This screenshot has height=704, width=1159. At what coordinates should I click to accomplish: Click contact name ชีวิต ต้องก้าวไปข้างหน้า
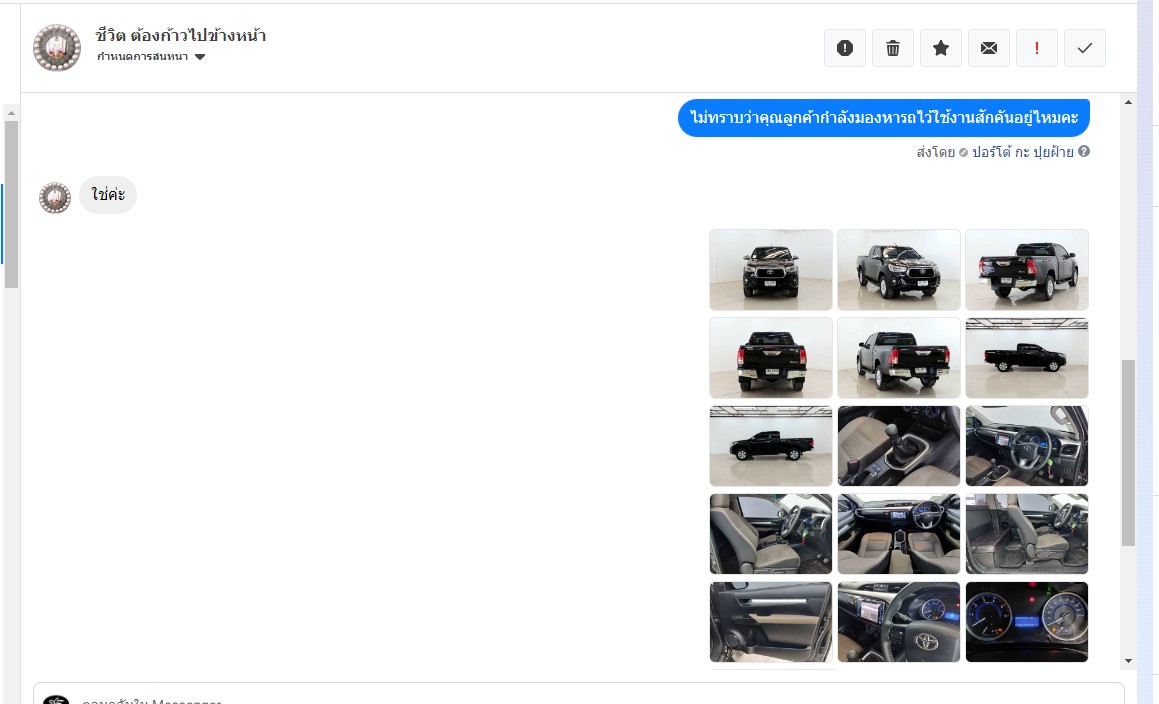tap(181, 35)
